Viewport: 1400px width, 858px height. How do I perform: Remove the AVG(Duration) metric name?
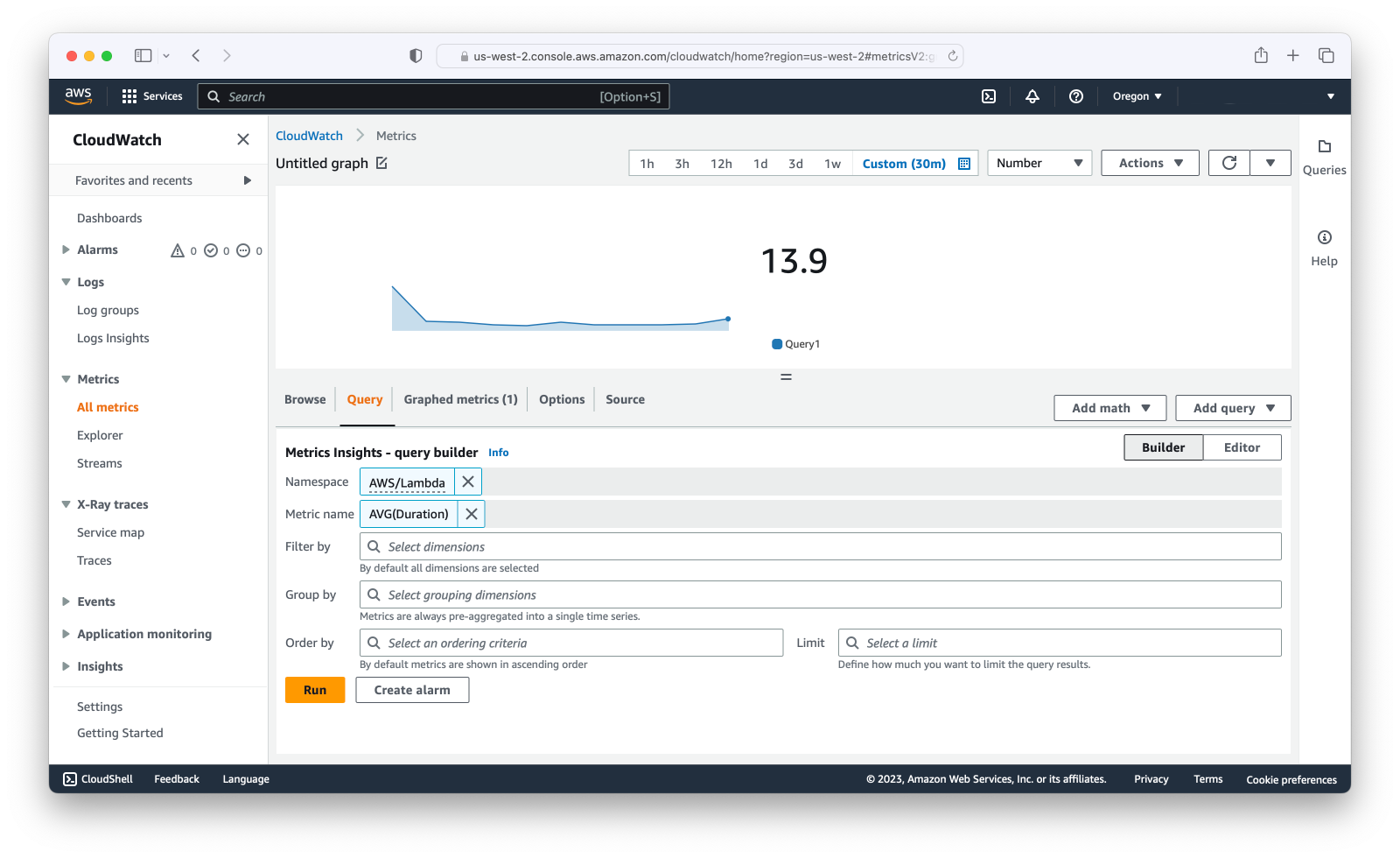472,514
